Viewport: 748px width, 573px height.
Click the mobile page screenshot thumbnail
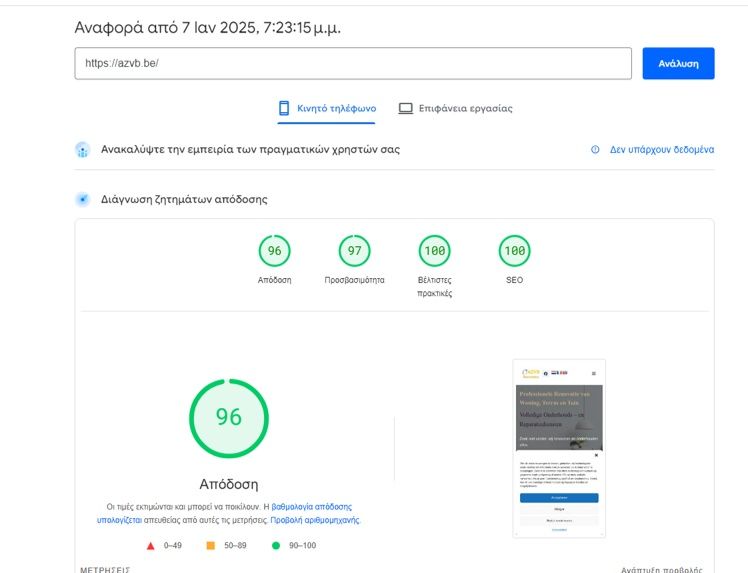click(559, 448)
